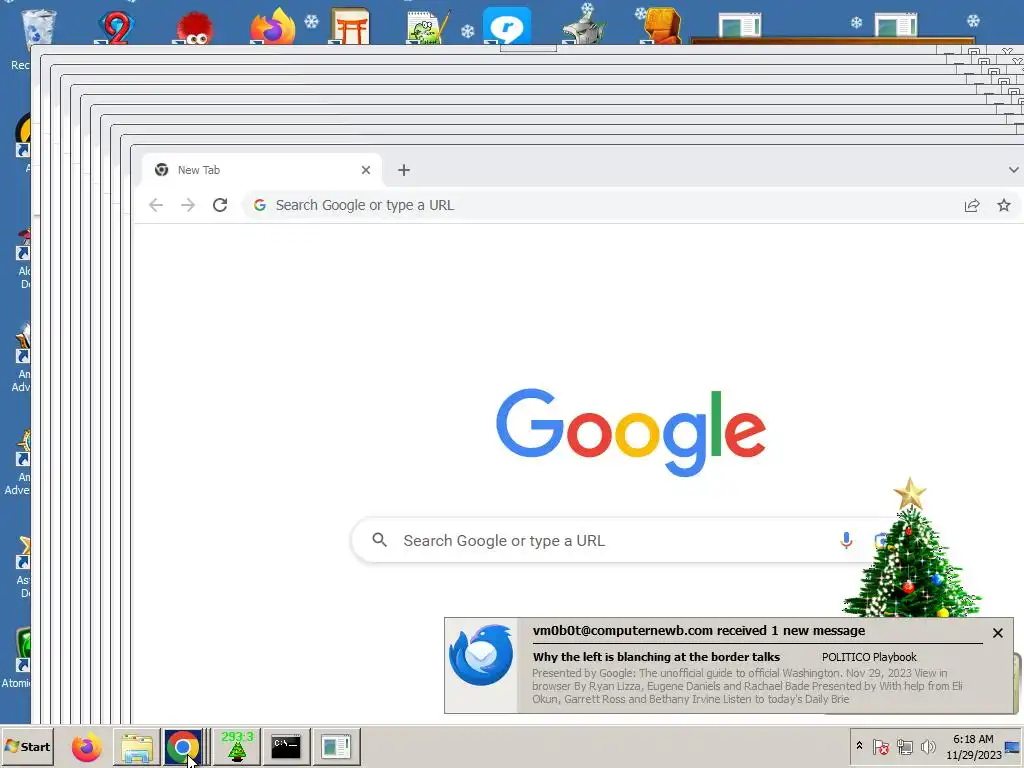
Task: Switch to the command prompt taskbar window
Action: 286,746
